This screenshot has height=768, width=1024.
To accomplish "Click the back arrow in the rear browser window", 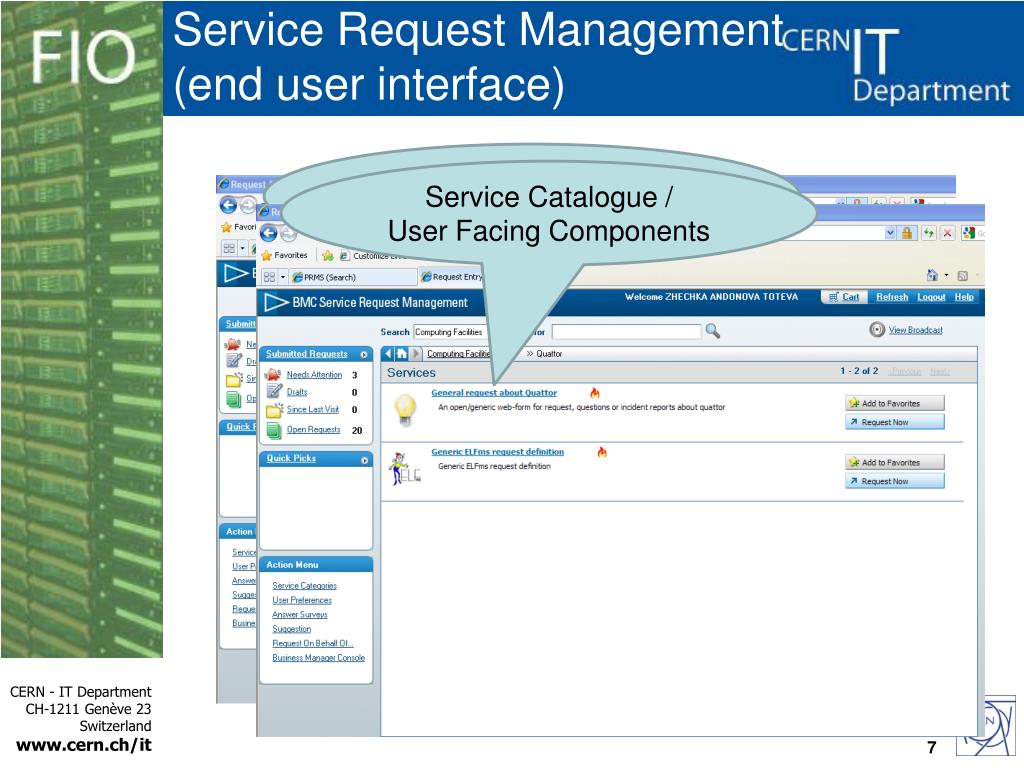I will 229,206.
